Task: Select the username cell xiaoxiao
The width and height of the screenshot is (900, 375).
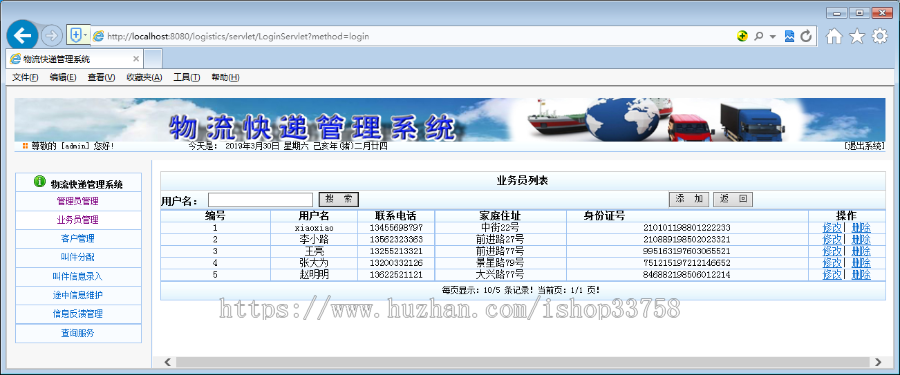Action: [314, 228]
